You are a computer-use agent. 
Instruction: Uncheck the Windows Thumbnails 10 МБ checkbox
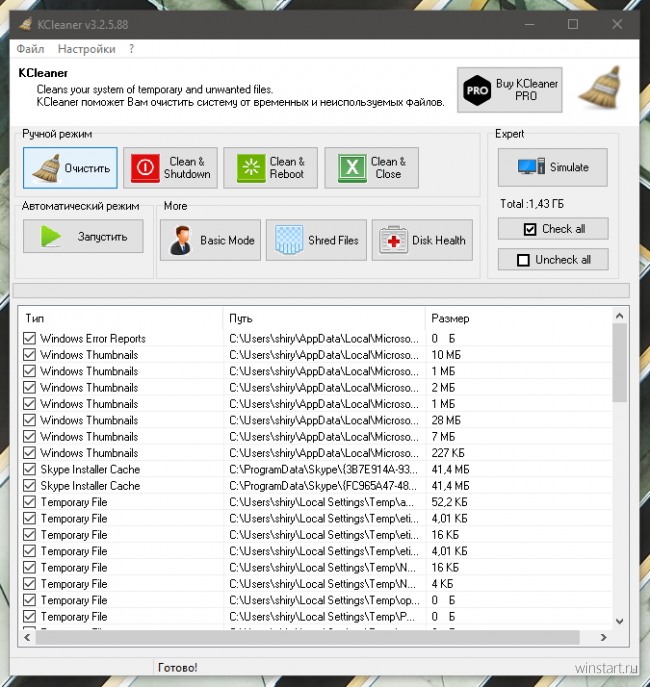click(x=29, y=354)
